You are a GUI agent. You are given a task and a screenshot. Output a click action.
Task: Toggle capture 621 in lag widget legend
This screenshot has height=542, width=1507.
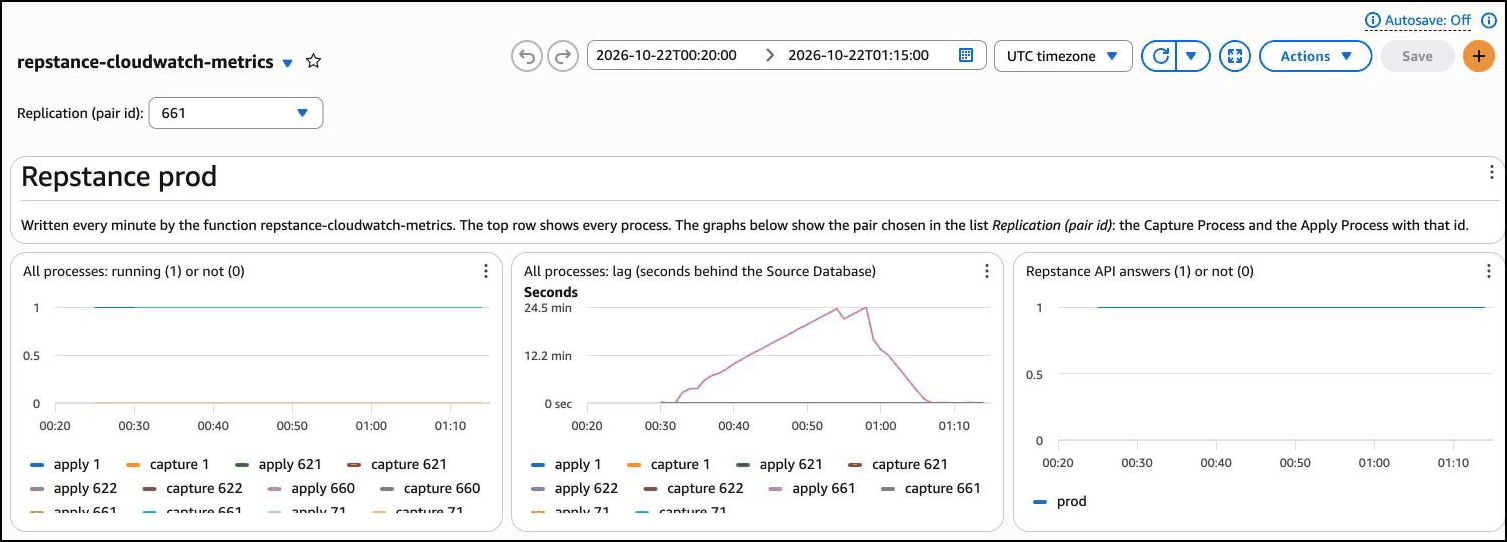tap(897, 464)
